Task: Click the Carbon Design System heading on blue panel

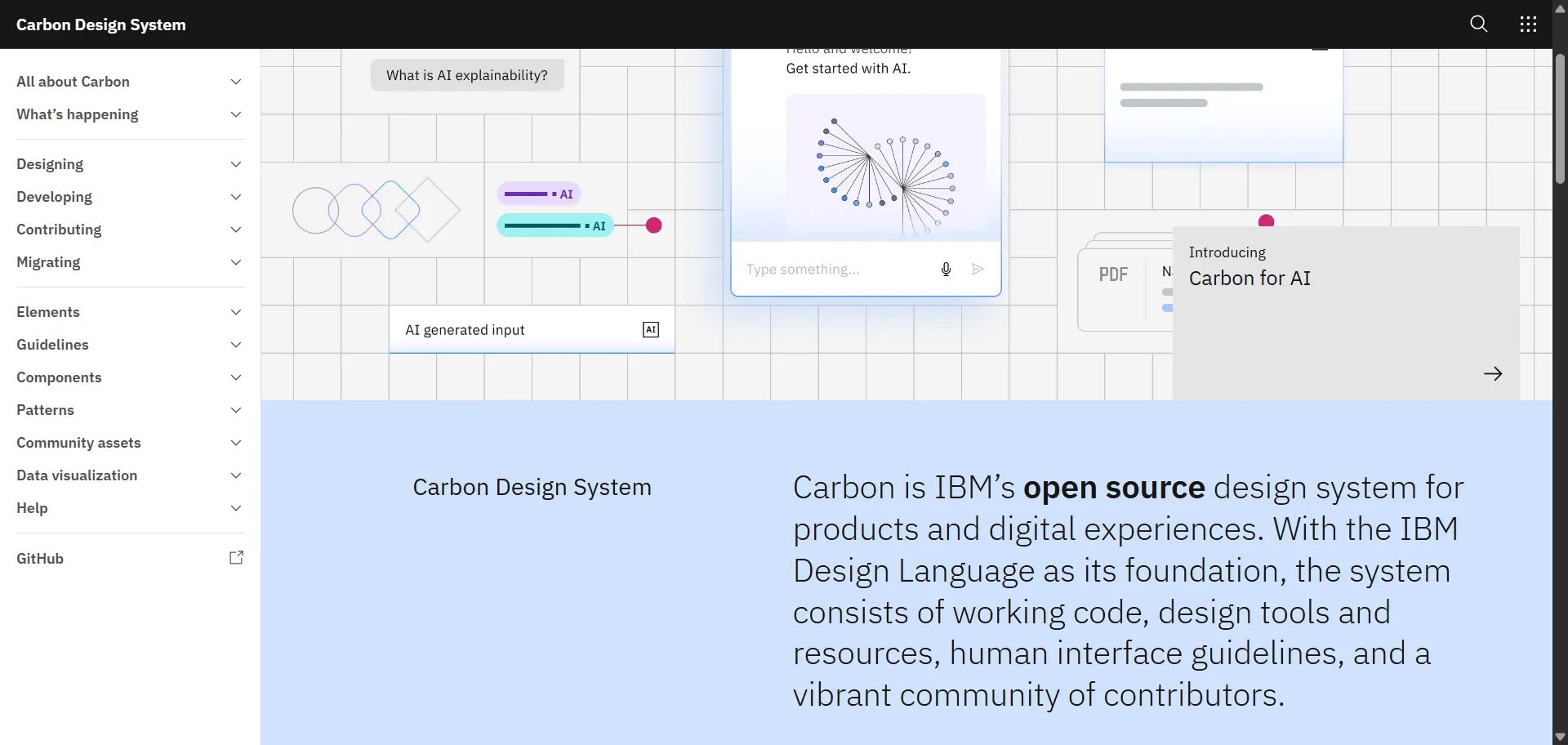Action: [532, 487]
